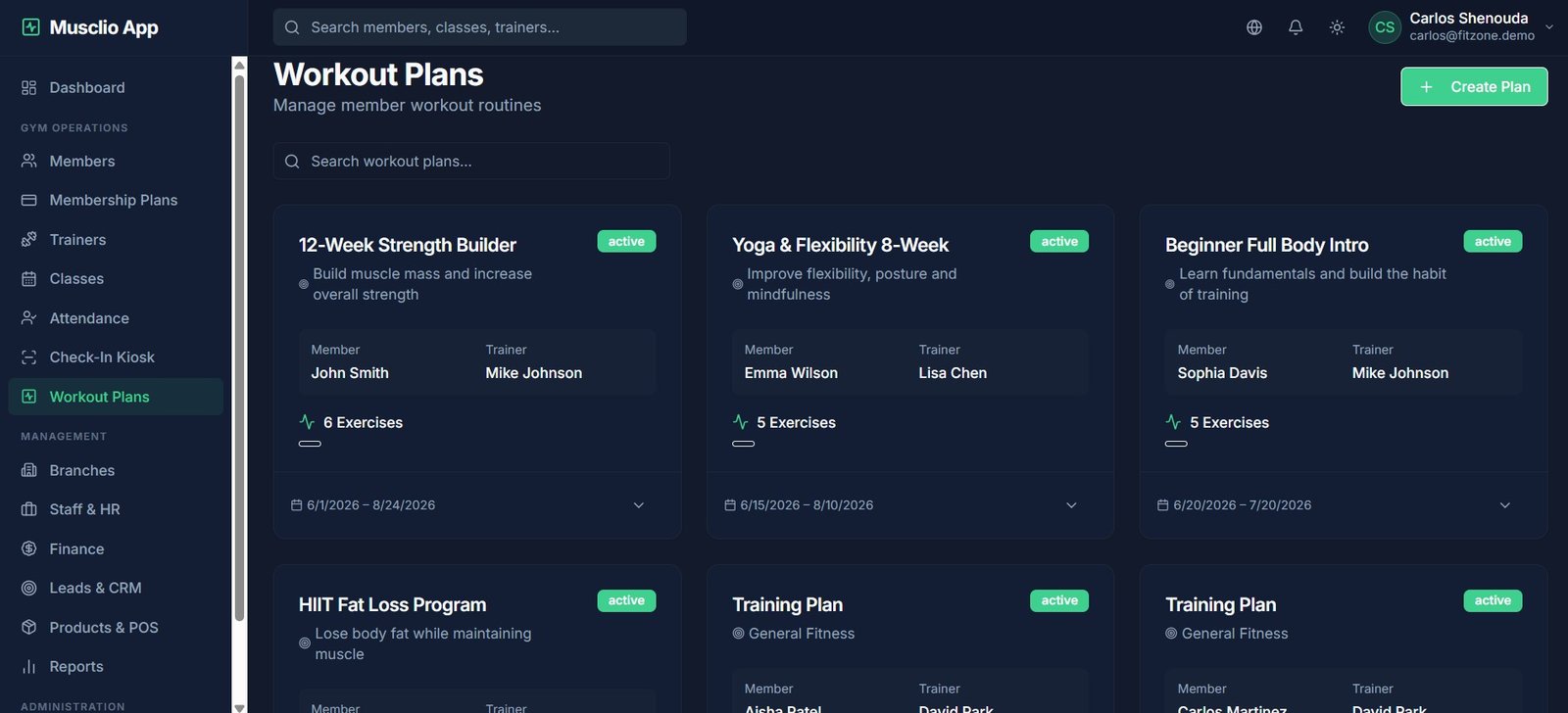Screen dimensions: 1568x713
Task: Focus the Search workout plans field
Action: point(471,162)
